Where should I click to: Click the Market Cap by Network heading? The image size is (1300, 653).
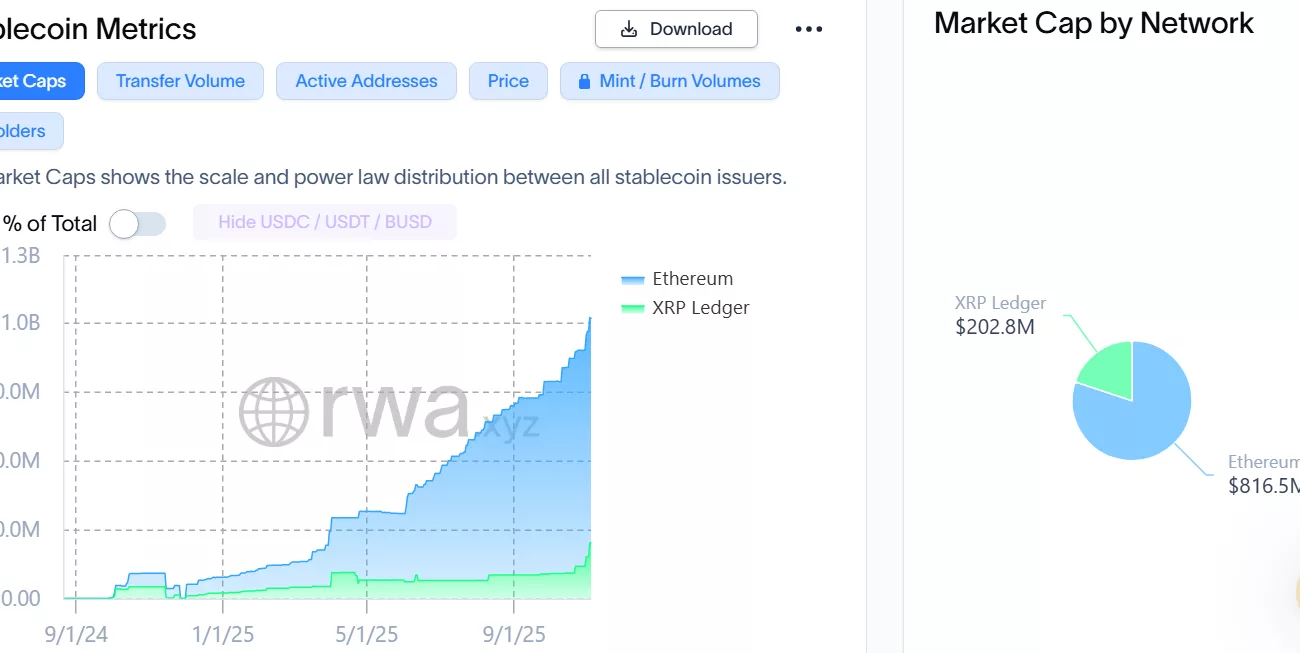pos(1093,23)
